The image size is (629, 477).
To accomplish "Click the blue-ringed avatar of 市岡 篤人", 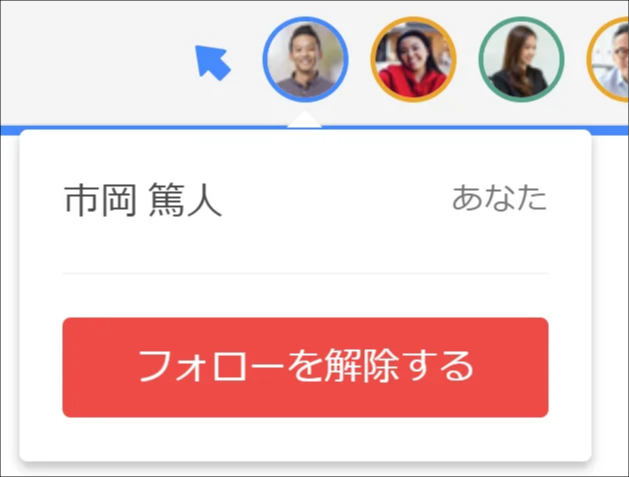I will [x=305, y=59].
